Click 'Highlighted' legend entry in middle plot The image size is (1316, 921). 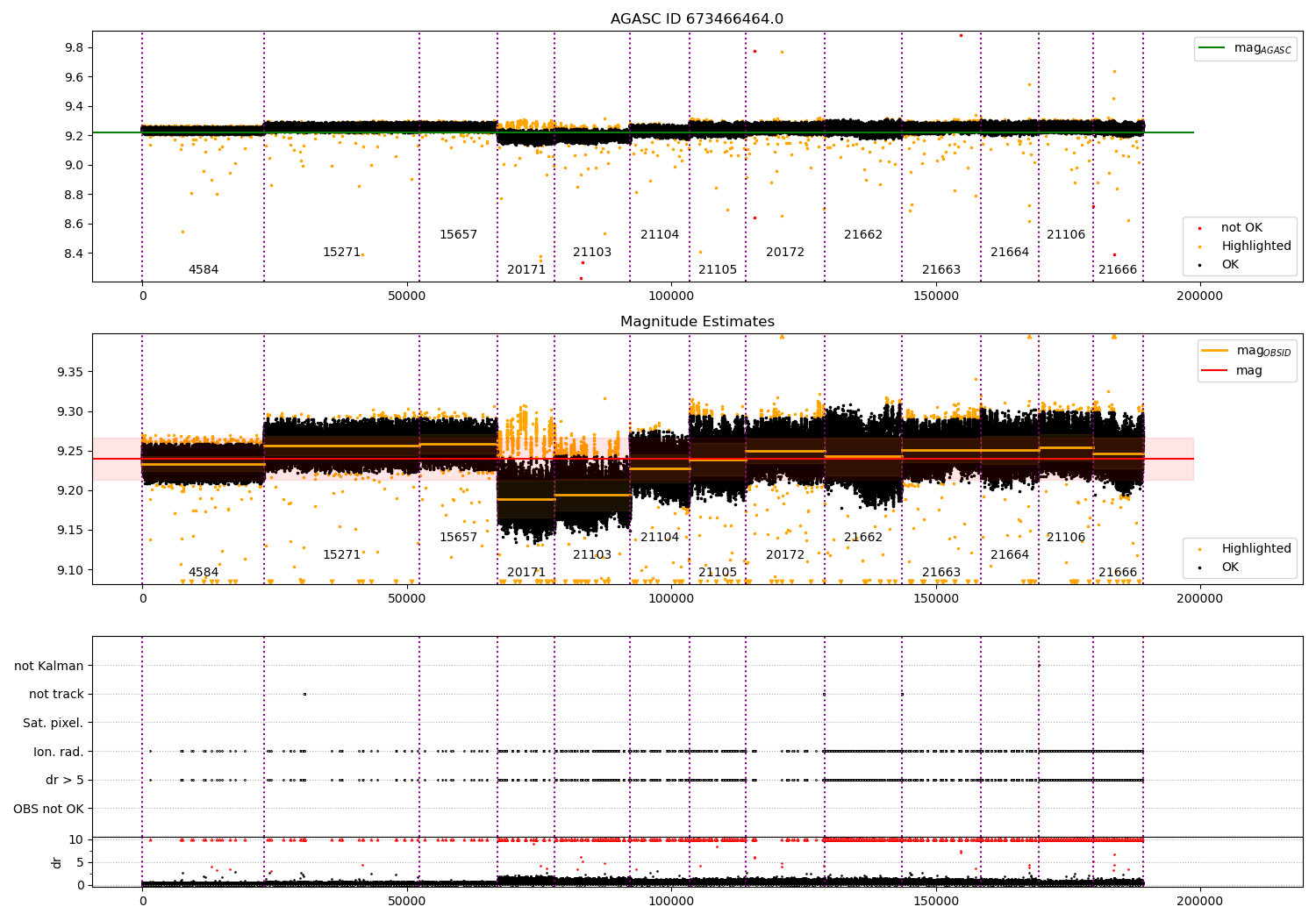point(1244,548)
